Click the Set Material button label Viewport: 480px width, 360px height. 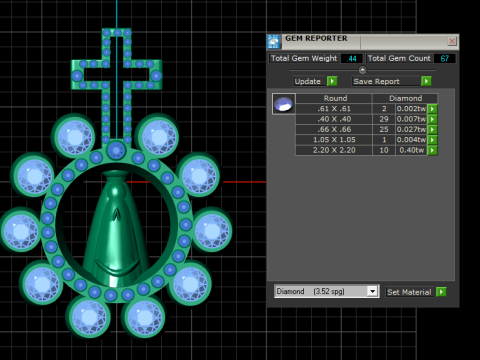[x=409, y=292]
